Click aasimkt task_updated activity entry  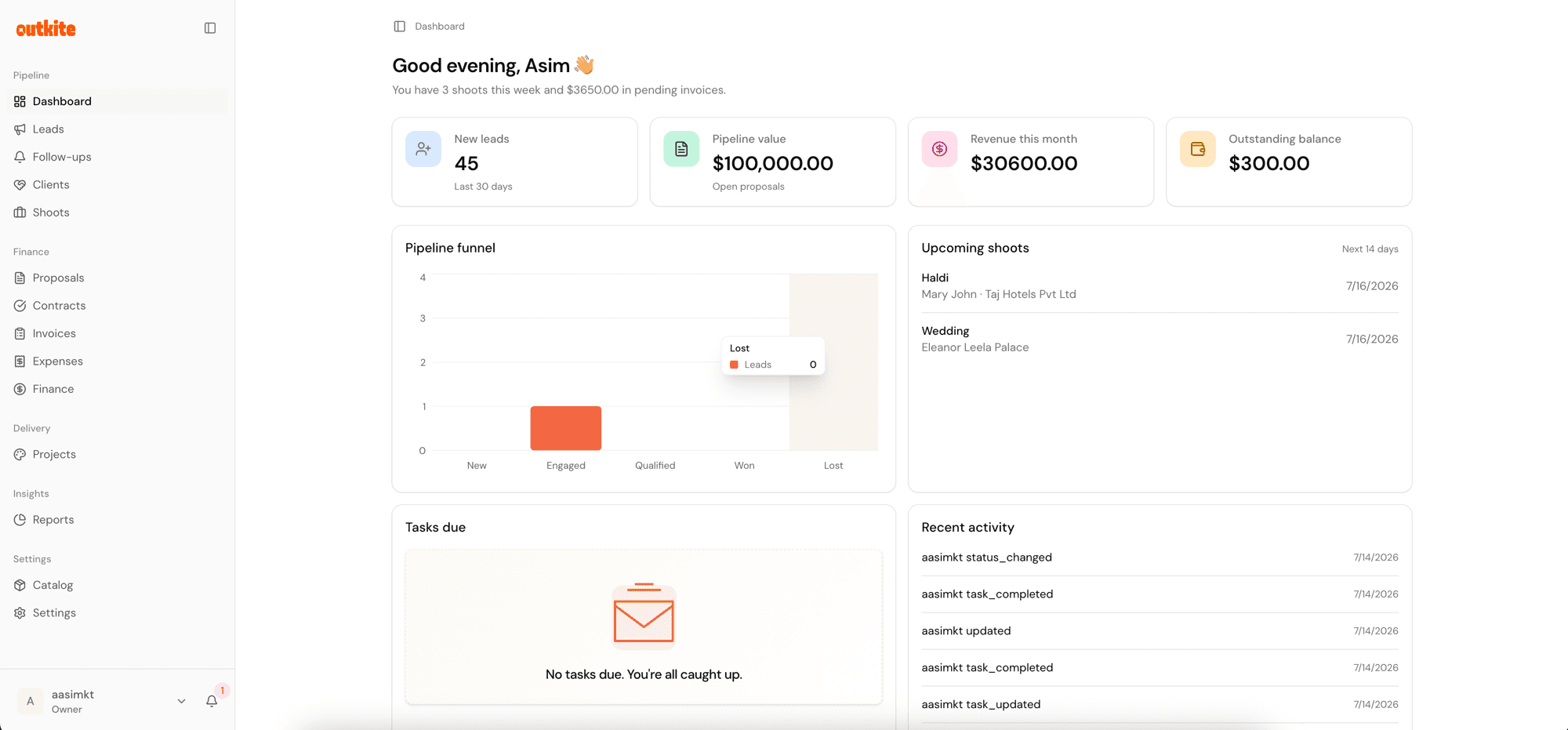coord(1160,704)
